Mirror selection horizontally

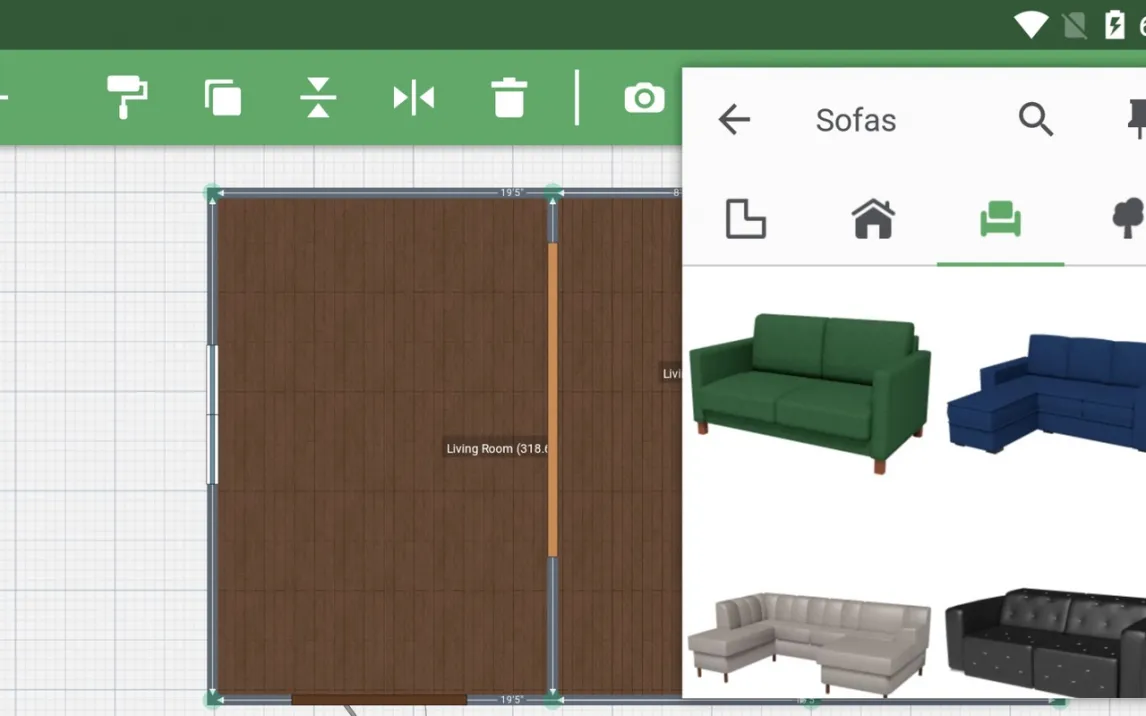point(413,97)
